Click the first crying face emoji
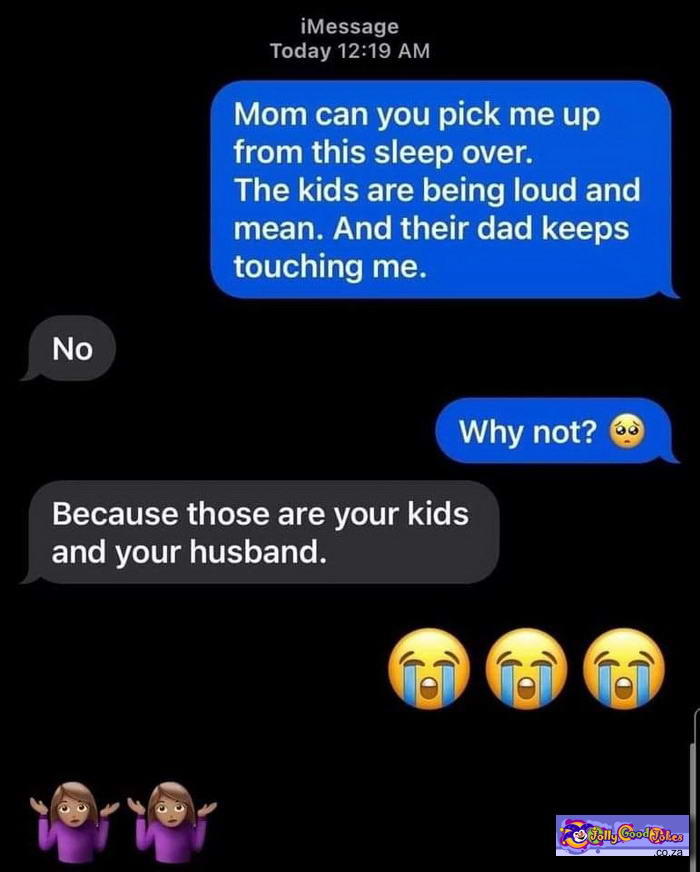This screenshot has width=700, height=872. [429, 668]
